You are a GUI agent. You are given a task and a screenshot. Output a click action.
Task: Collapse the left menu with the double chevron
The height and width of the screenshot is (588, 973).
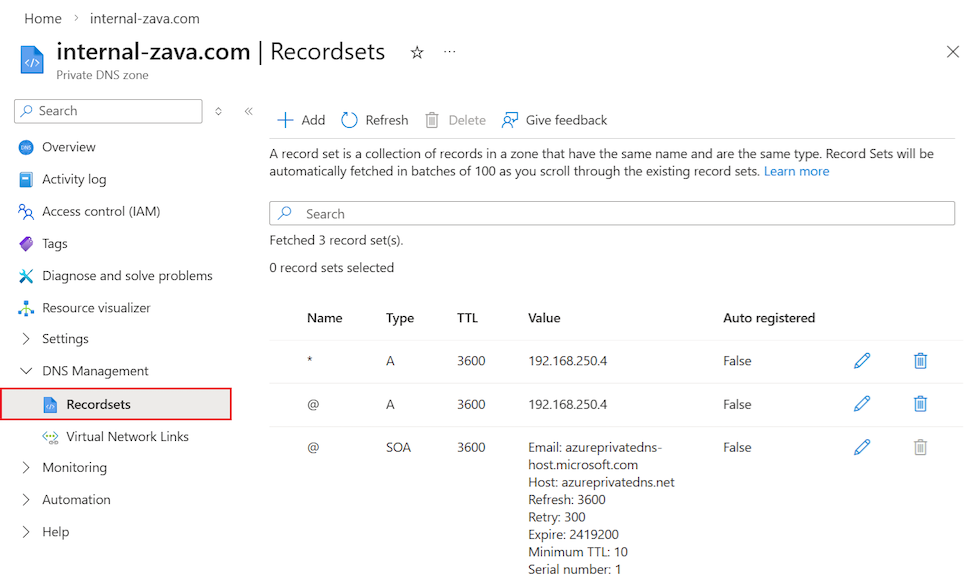(x=248, y=111)
